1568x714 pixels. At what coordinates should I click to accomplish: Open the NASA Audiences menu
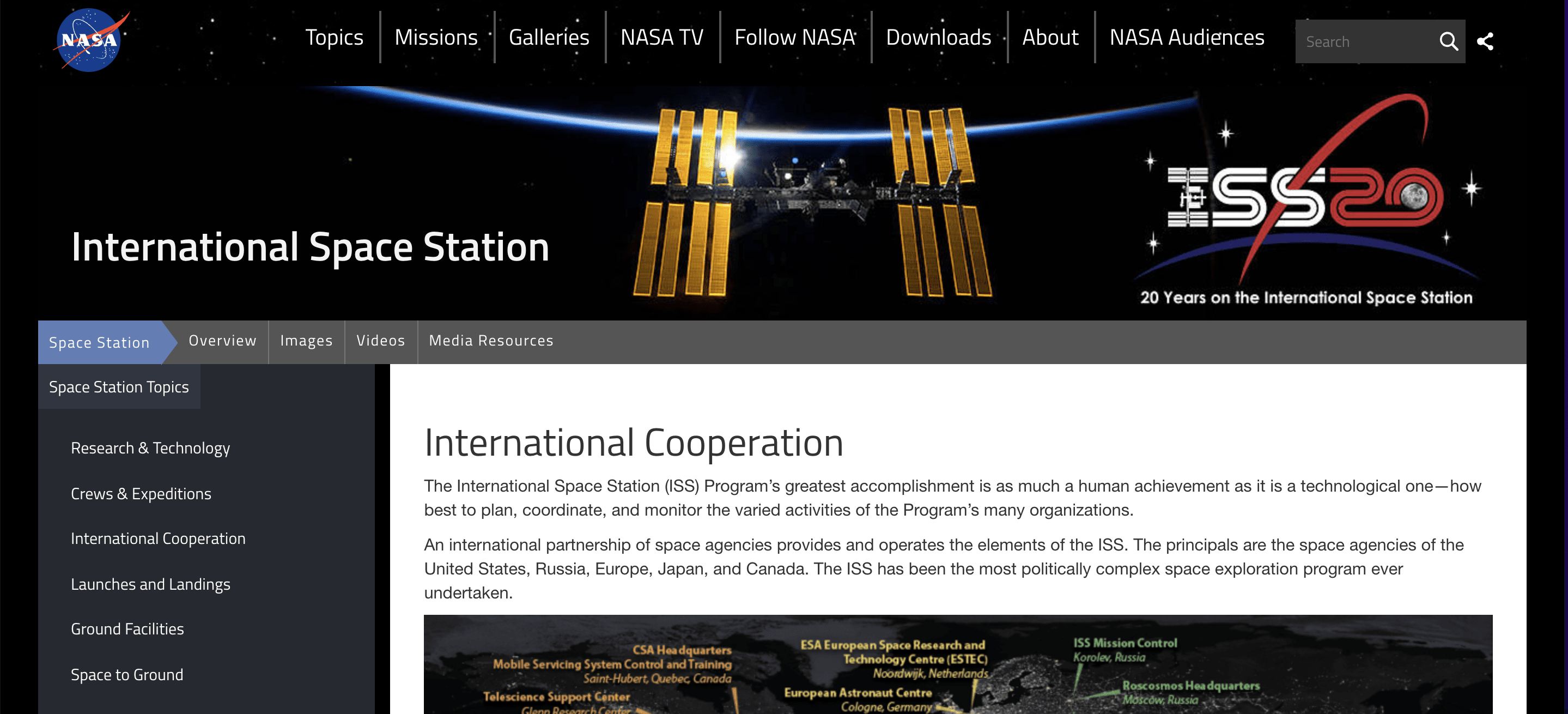click(x=1187, y=37)
